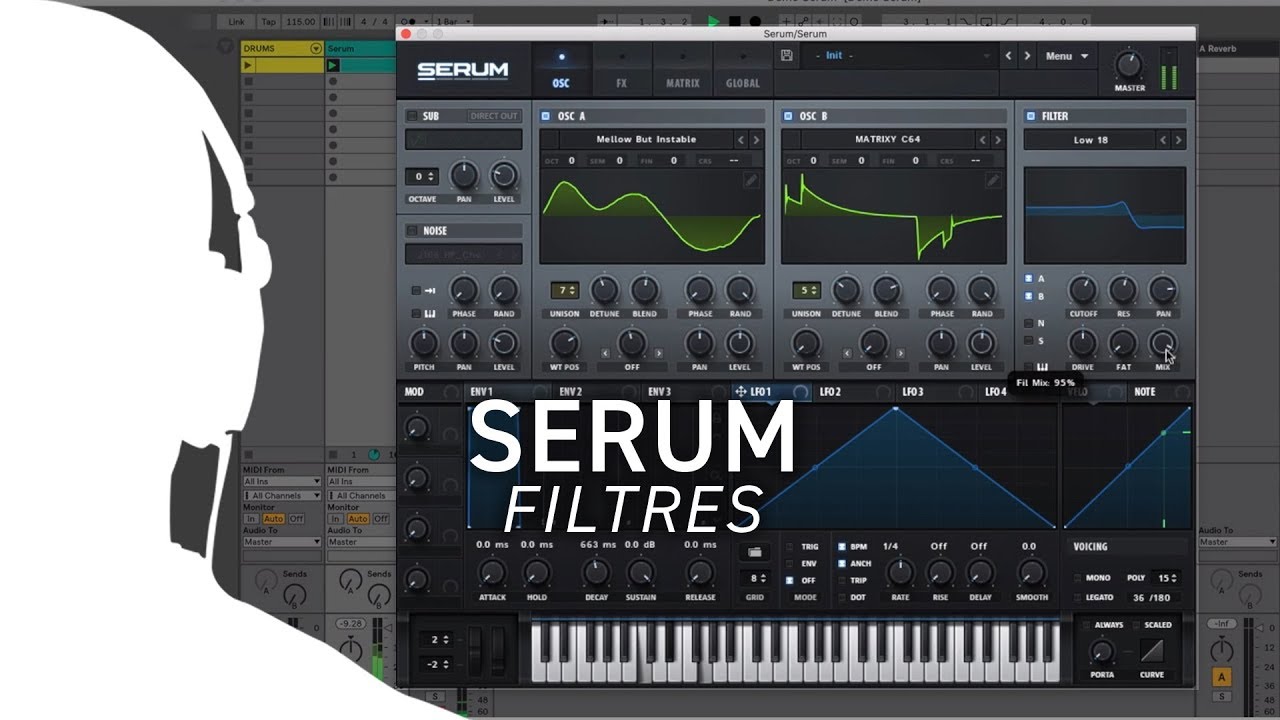Click the SUB DIRECT OUT button
Screen dimensions: 1280x720
[494, 116]
